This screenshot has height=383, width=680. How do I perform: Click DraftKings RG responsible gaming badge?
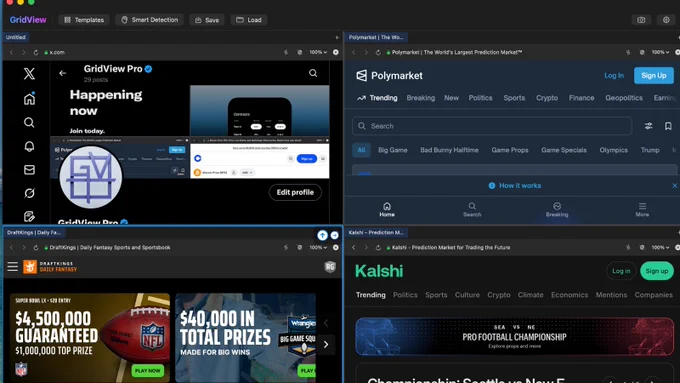point(330,267)
